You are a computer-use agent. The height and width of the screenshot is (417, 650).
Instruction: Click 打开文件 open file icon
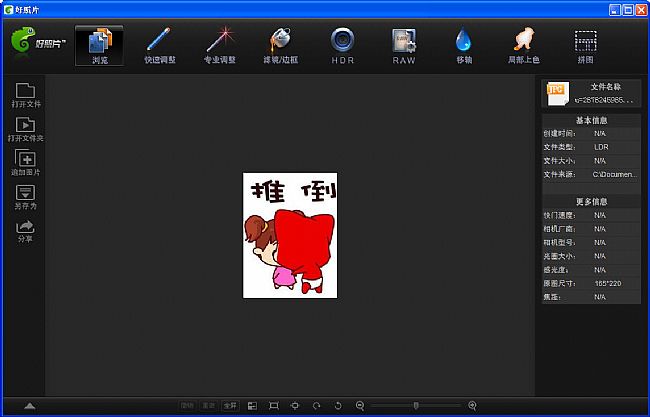click(x=27, y=95)
